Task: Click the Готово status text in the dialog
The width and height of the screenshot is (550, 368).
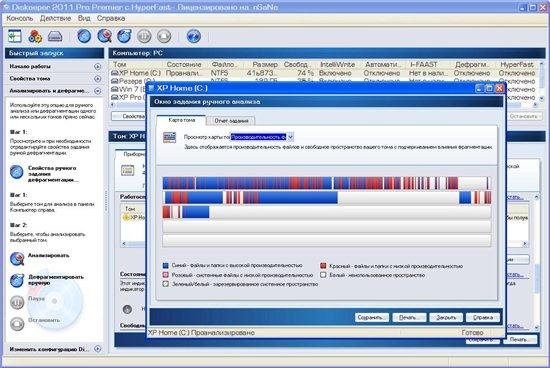Action: [x=472, y=332]
